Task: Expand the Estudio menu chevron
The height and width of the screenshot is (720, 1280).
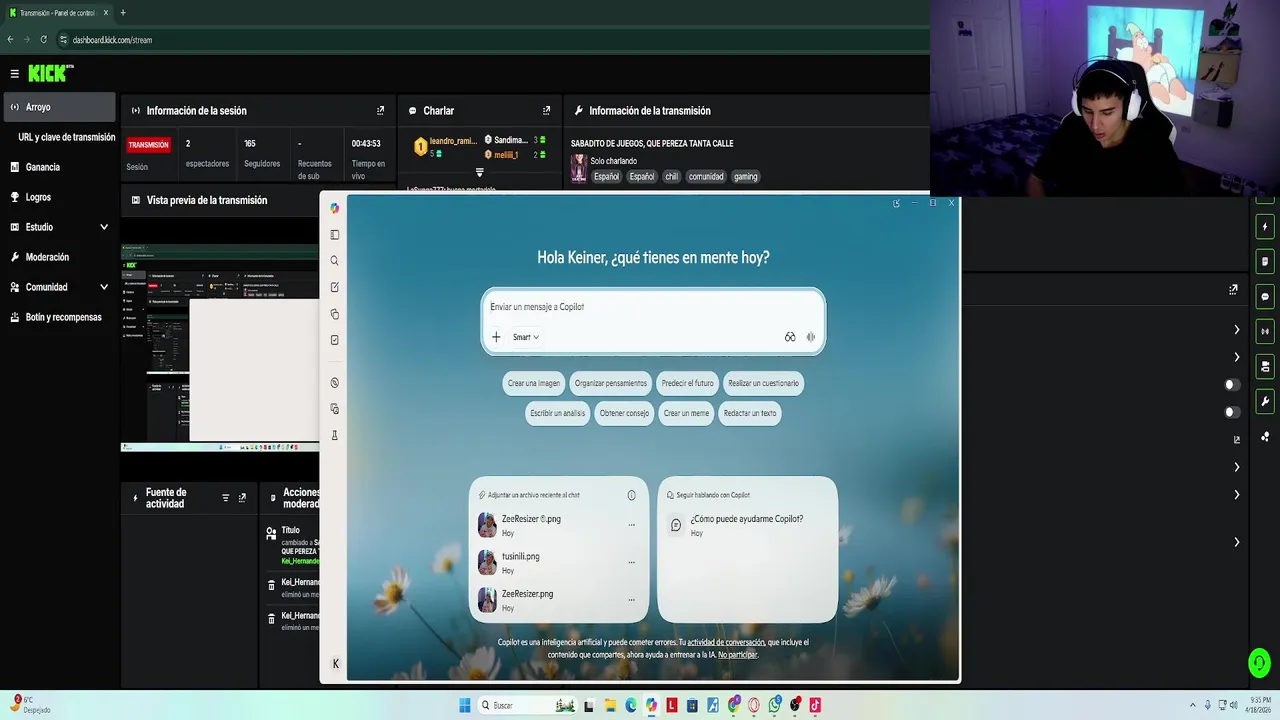Action: click(104, 227)
